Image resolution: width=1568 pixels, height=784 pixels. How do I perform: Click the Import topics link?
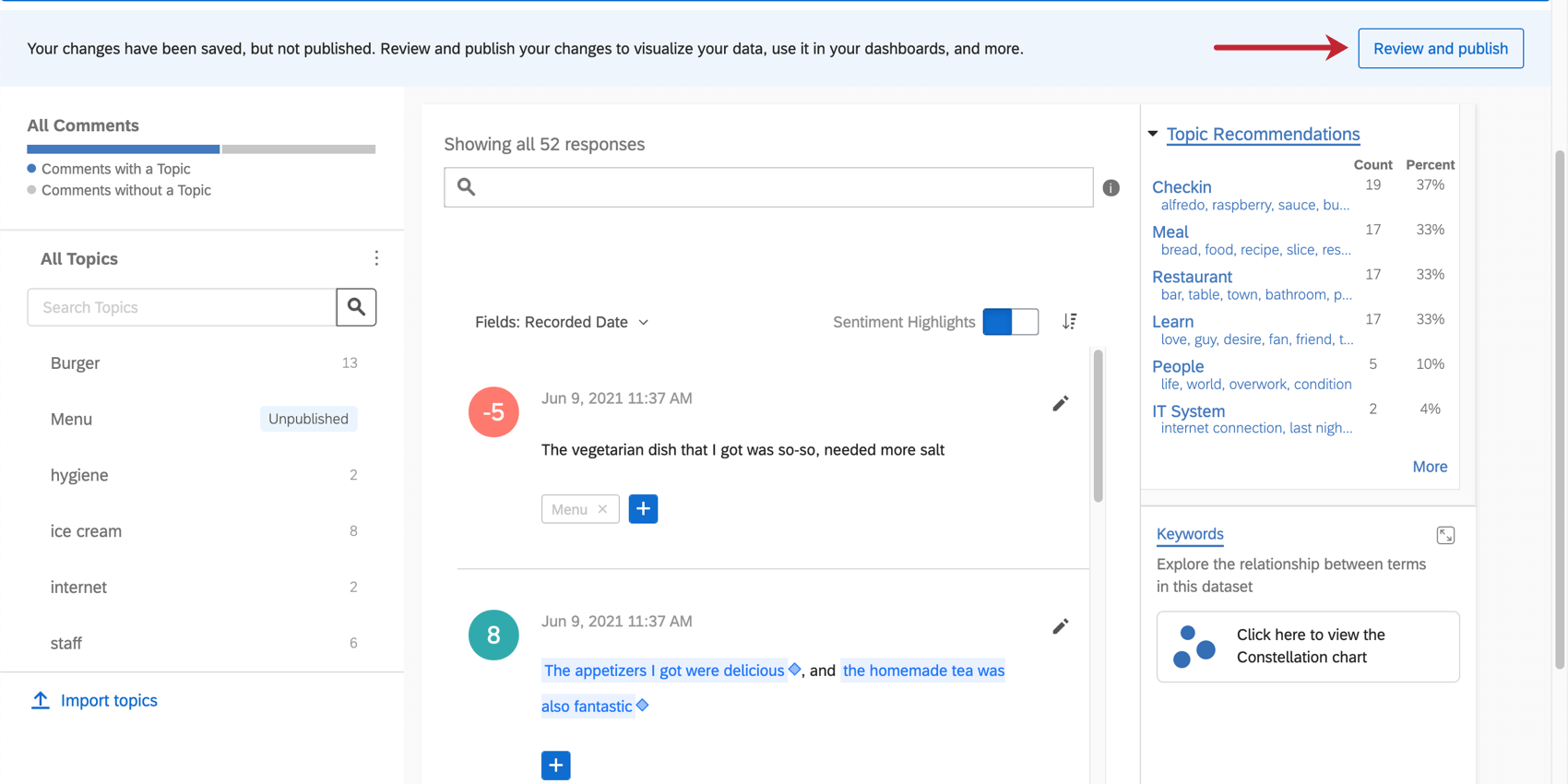[109, 700]
